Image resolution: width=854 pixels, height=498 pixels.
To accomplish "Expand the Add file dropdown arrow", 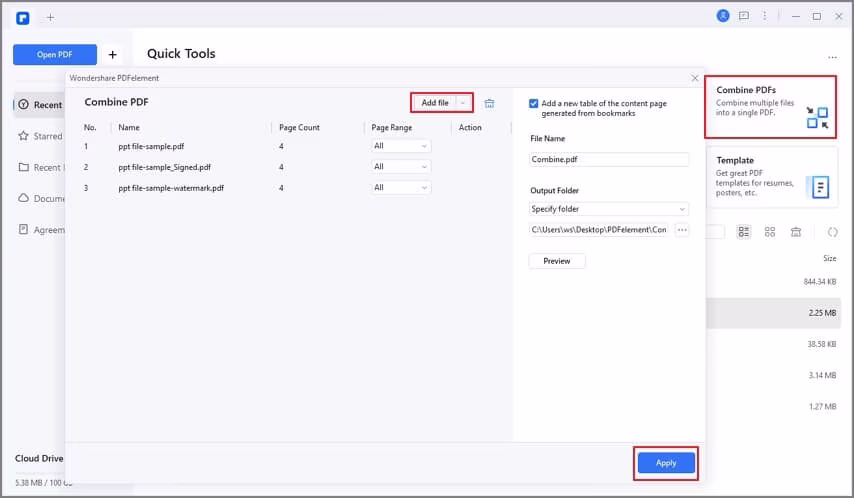I will click(x=463, y=103).
